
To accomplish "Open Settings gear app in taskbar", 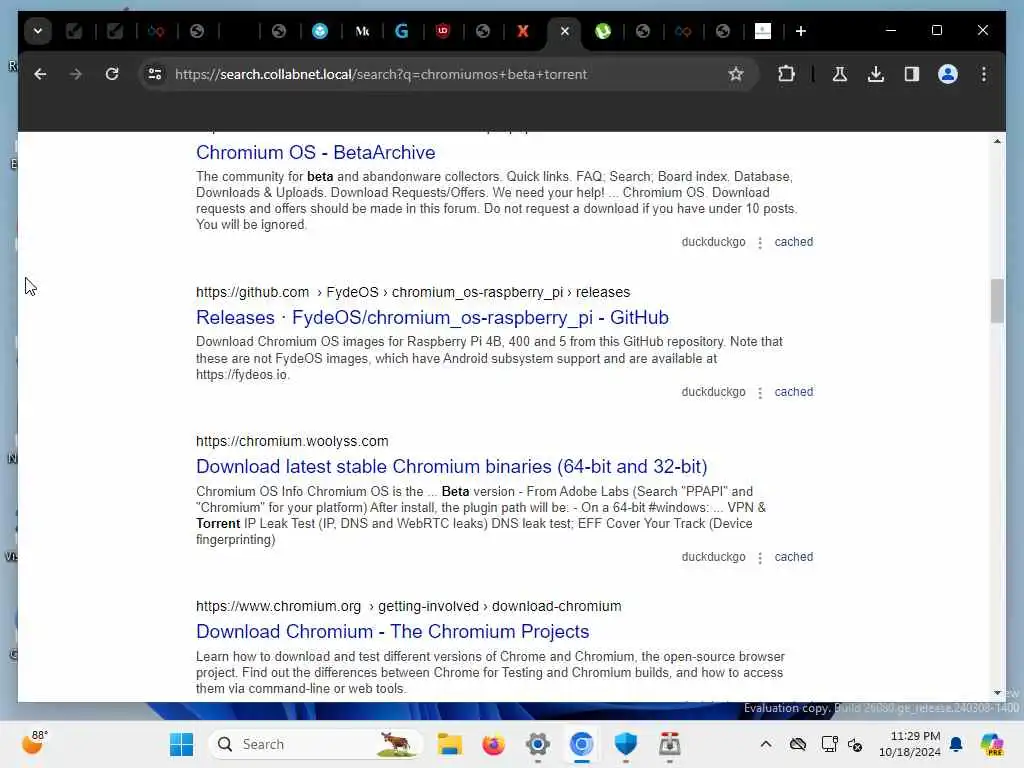I will [x=537, y=744].
